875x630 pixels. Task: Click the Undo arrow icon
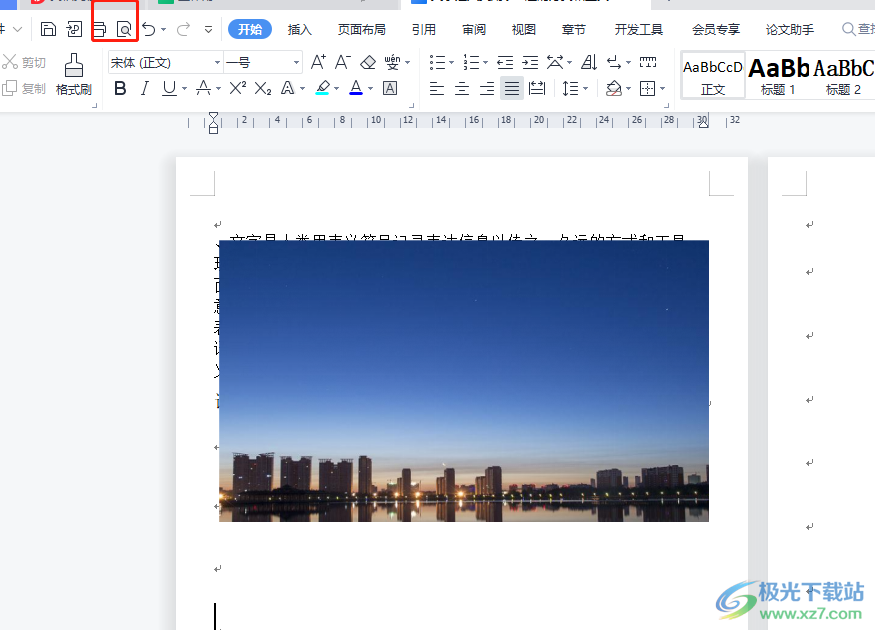148,29
